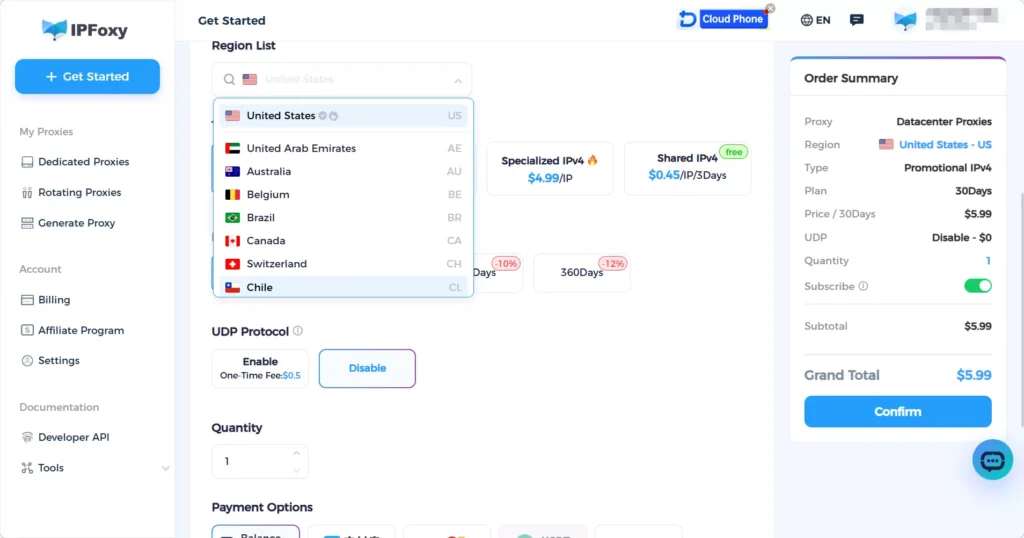Click the search icon in Region List

click(x=229, y=80)
